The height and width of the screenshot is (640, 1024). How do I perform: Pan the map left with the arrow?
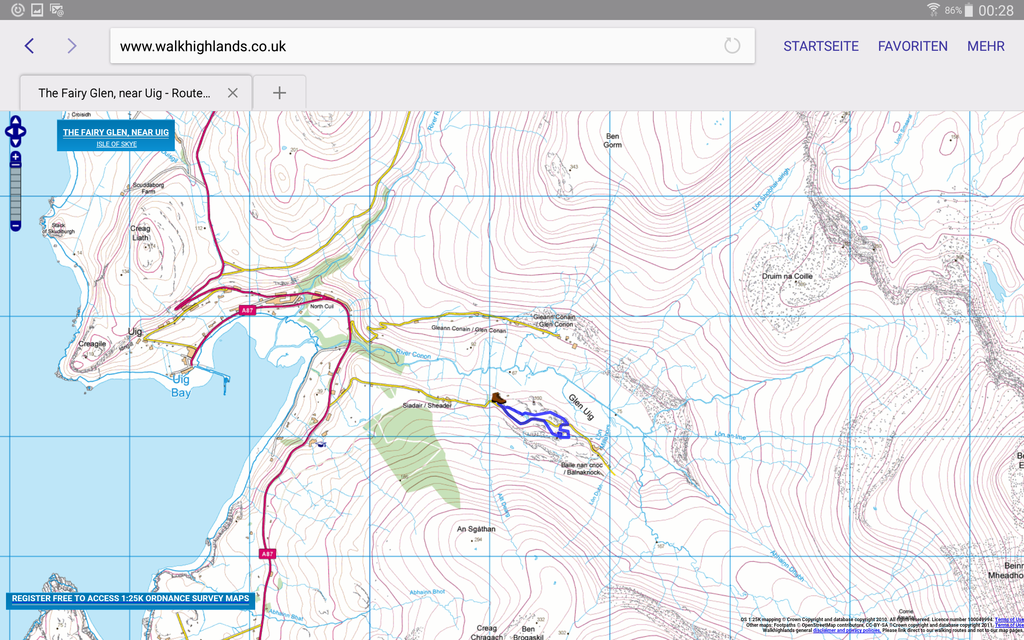pyautogui.click(x=8, y=132)
